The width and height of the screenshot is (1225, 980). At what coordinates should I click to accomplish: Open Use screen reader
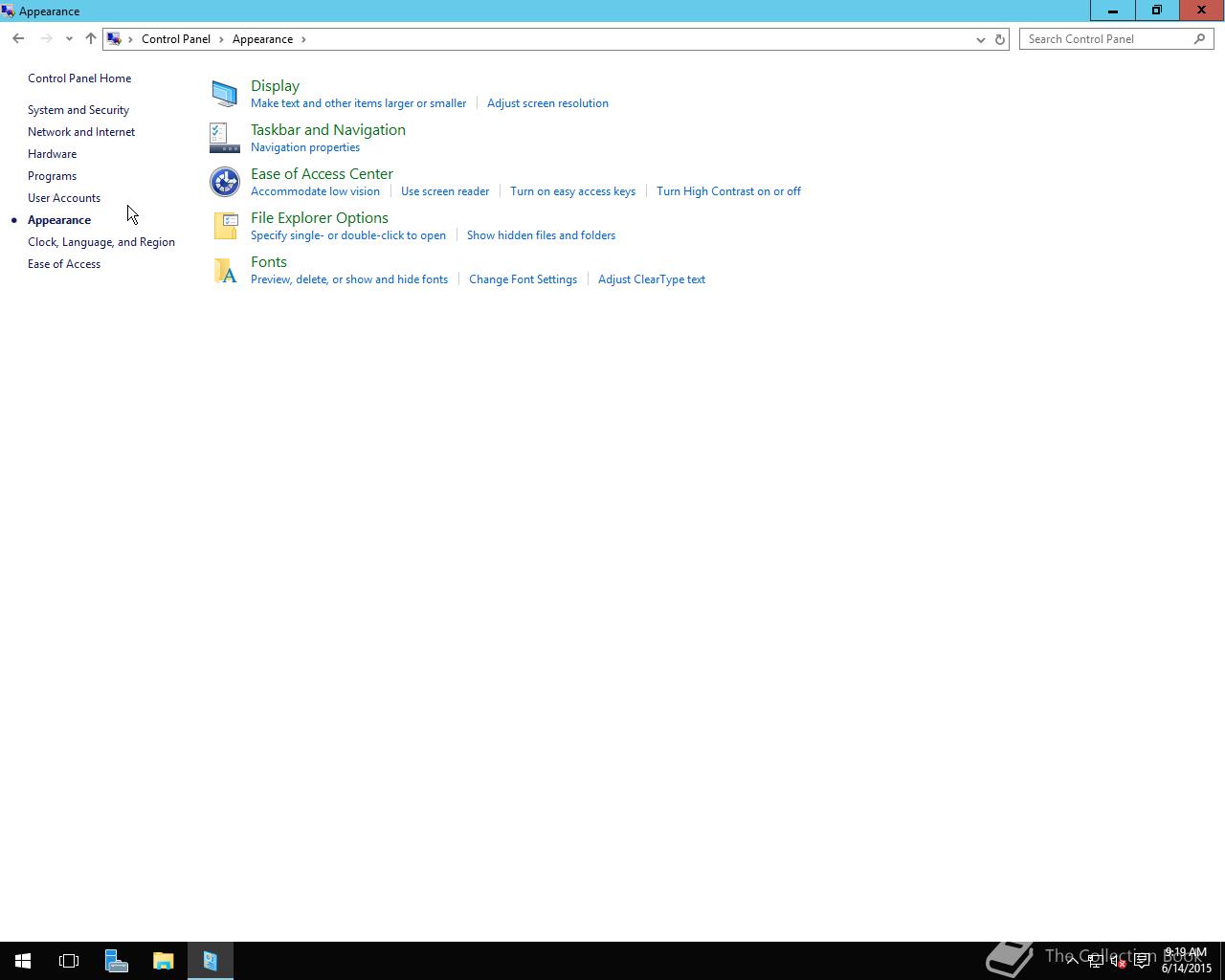coord(445,191)
